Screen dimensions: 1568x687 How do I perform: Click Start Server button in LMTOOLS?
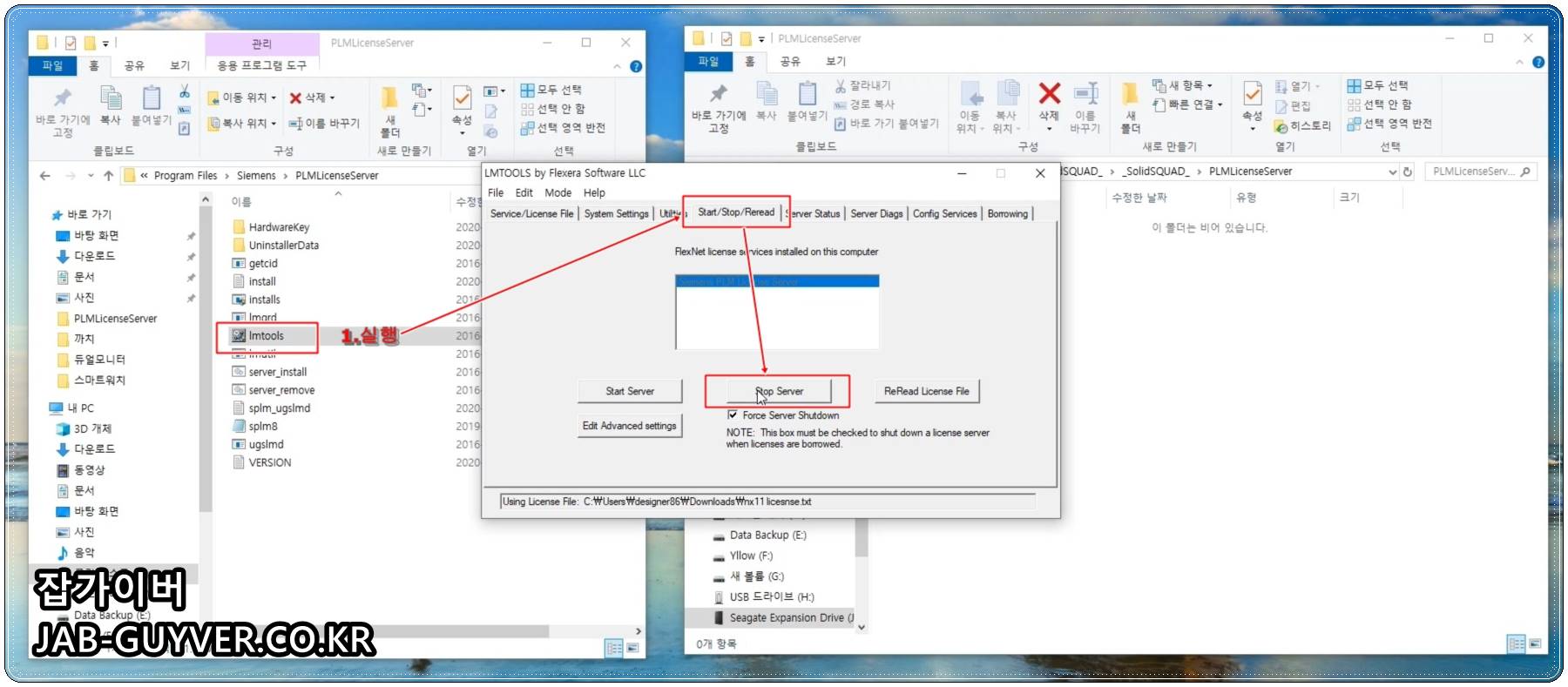pos(630,392)
